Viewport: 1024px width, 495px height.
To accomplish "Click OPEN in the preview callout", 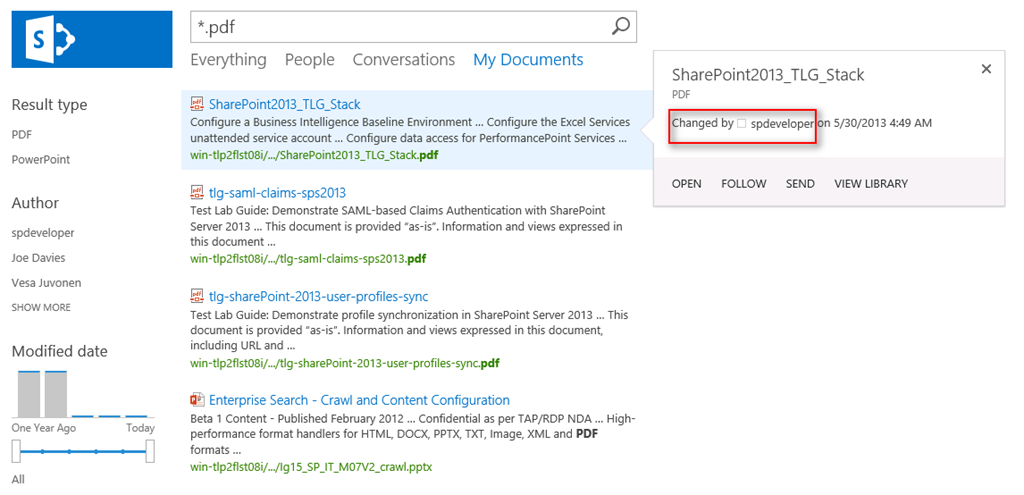I will pyautogui.click(x=686, y=184).
